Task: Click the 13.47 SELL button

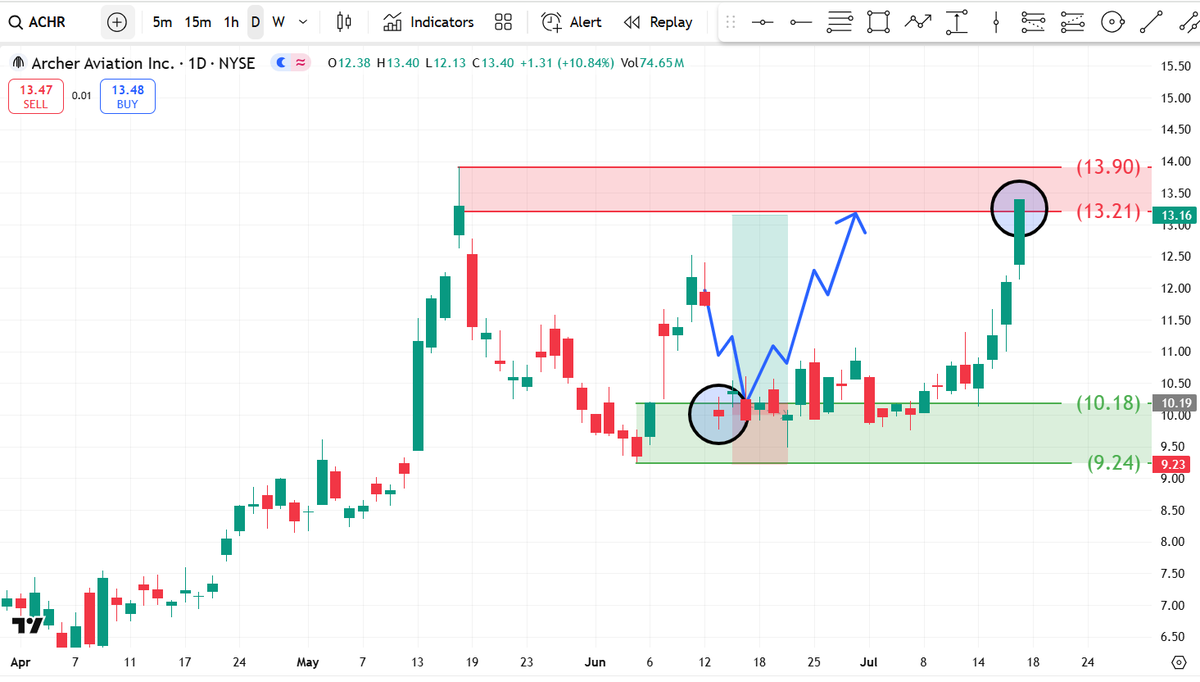Action: [36, 96]
